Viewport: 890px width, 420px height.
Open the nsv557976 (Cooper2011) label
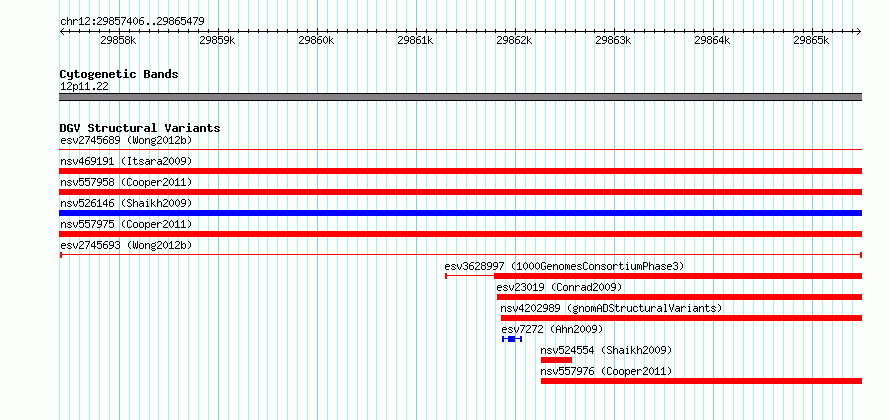pyautogui.click(x=606, y=371)
